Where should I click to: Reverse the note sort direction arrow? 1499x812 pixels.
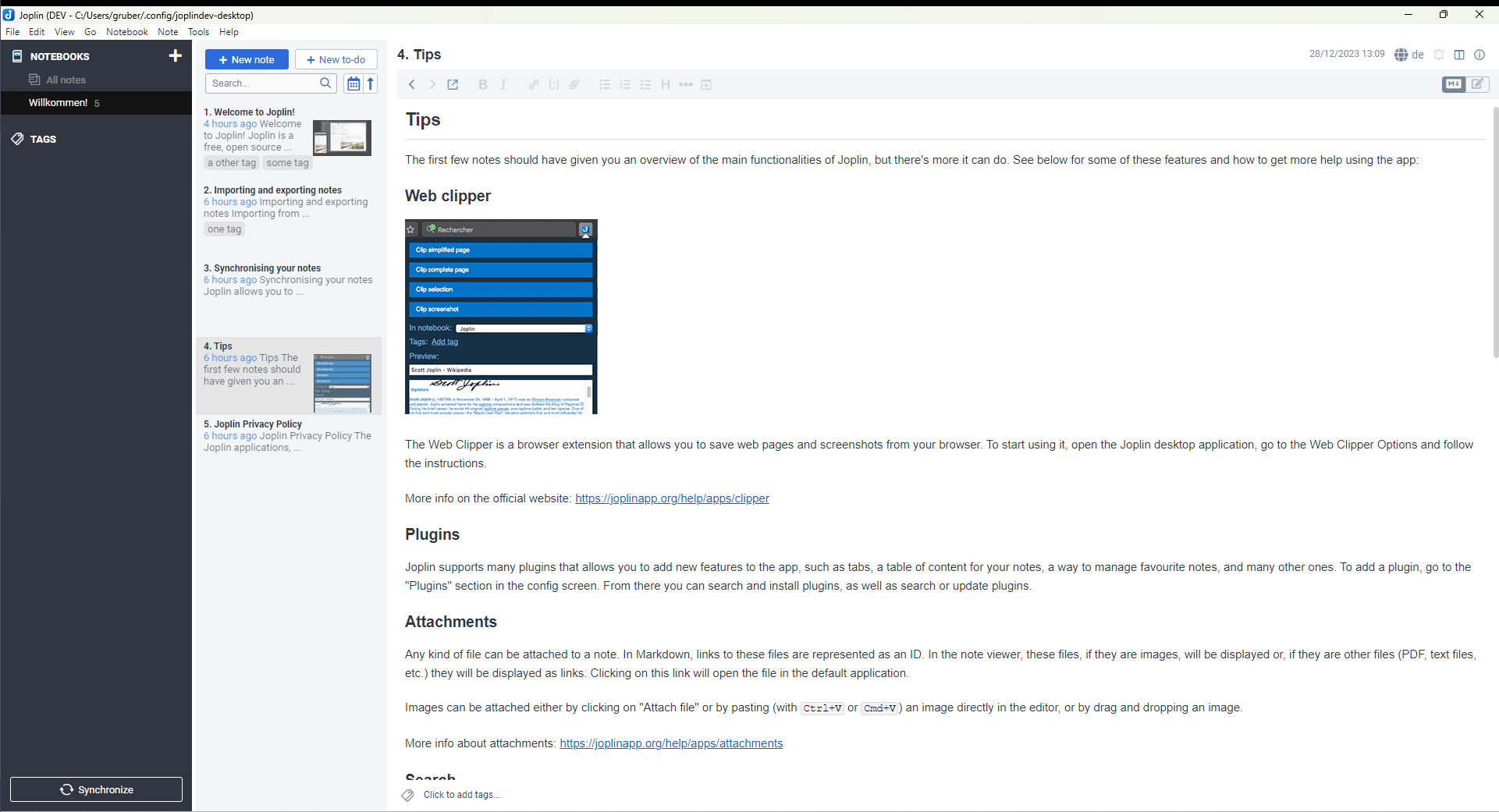pyautogui.click(x=371, y=83)
